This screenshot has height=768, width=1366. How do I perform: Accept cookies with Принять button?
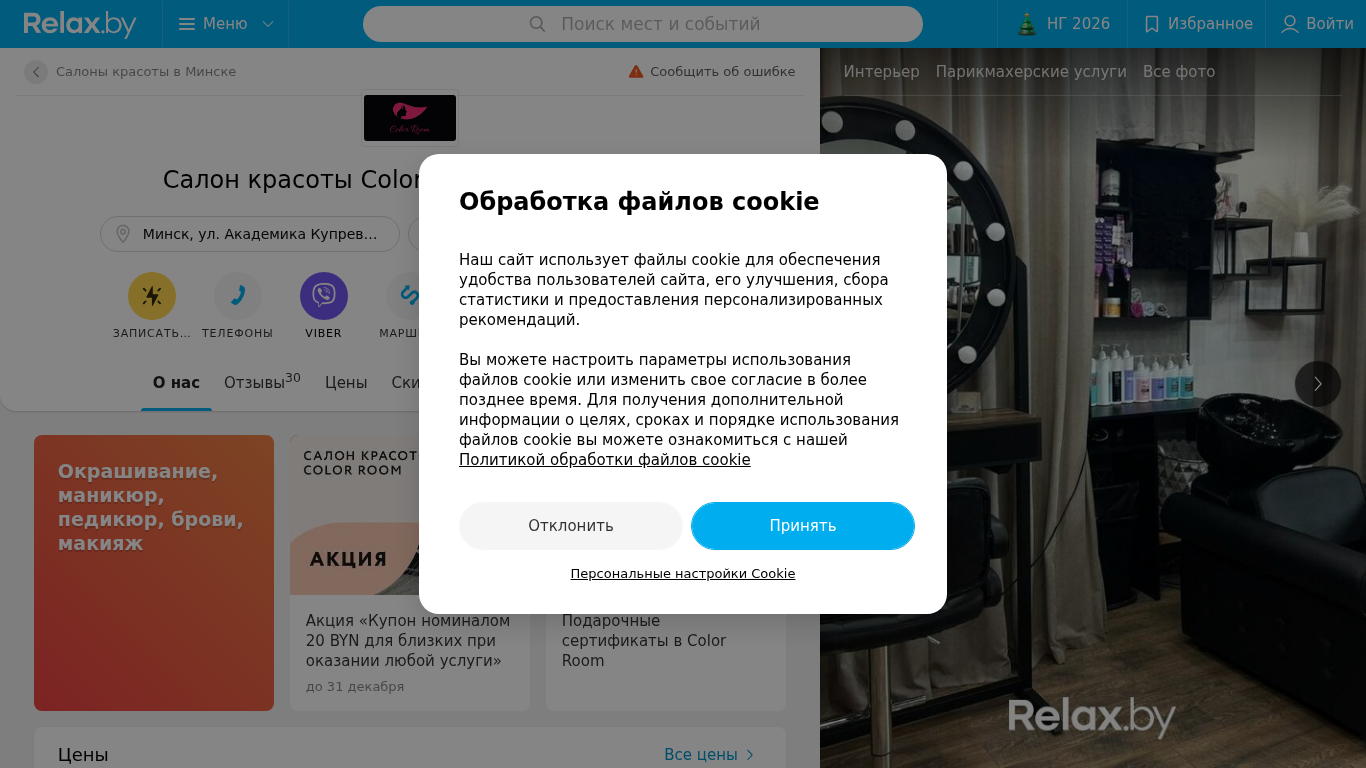click(x=803, y=526)
